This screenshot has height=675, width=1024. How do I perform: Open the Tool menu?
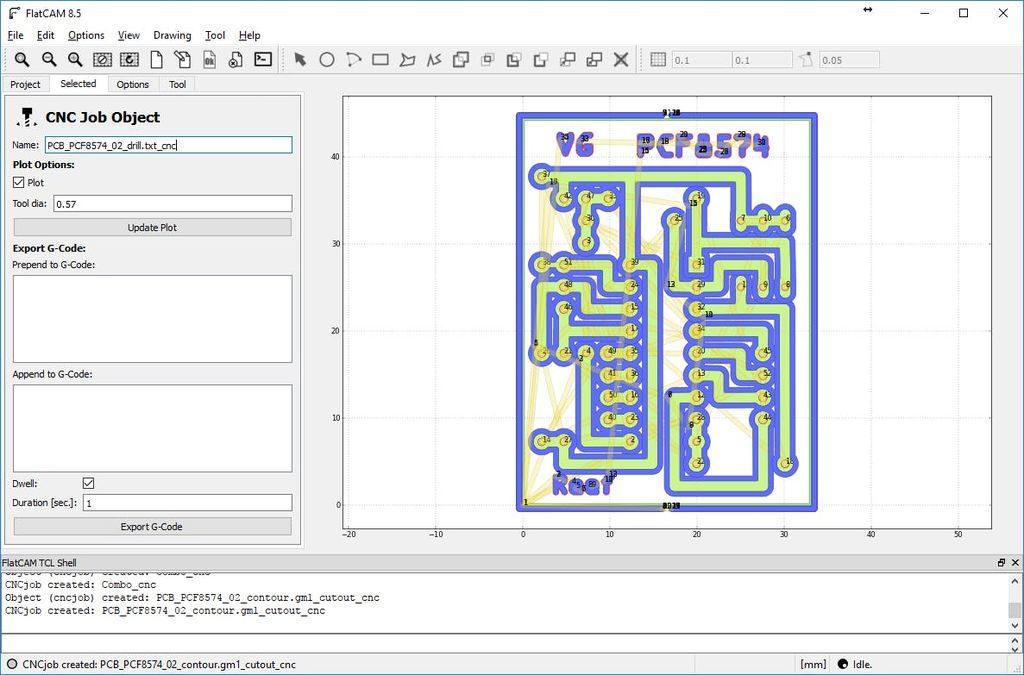215,35
